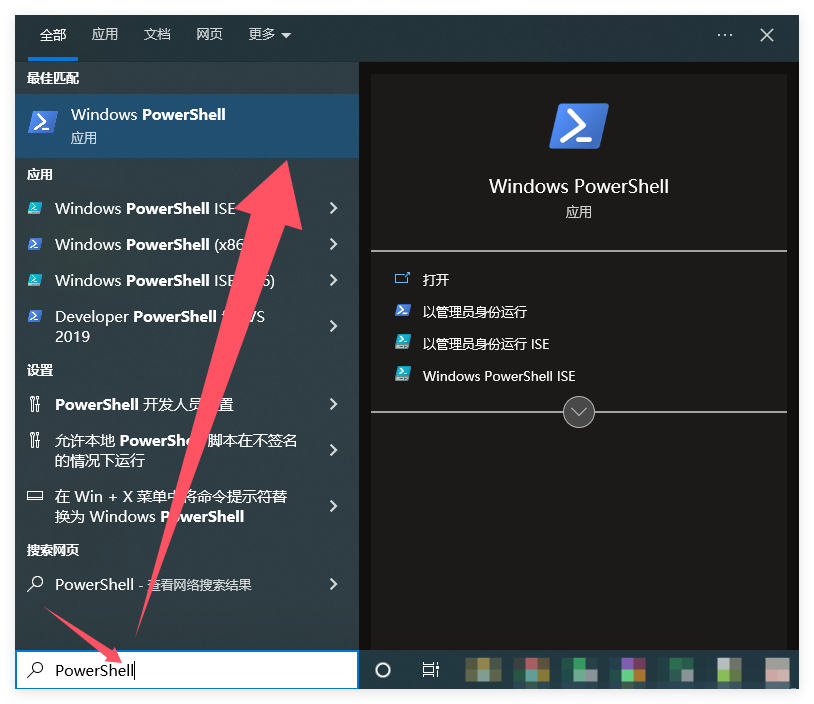Image resolution: width=814 pixels, height=704 pixels.
Task: Click the 以管理员身份运行 ISE icon
Action: point(403,343)
